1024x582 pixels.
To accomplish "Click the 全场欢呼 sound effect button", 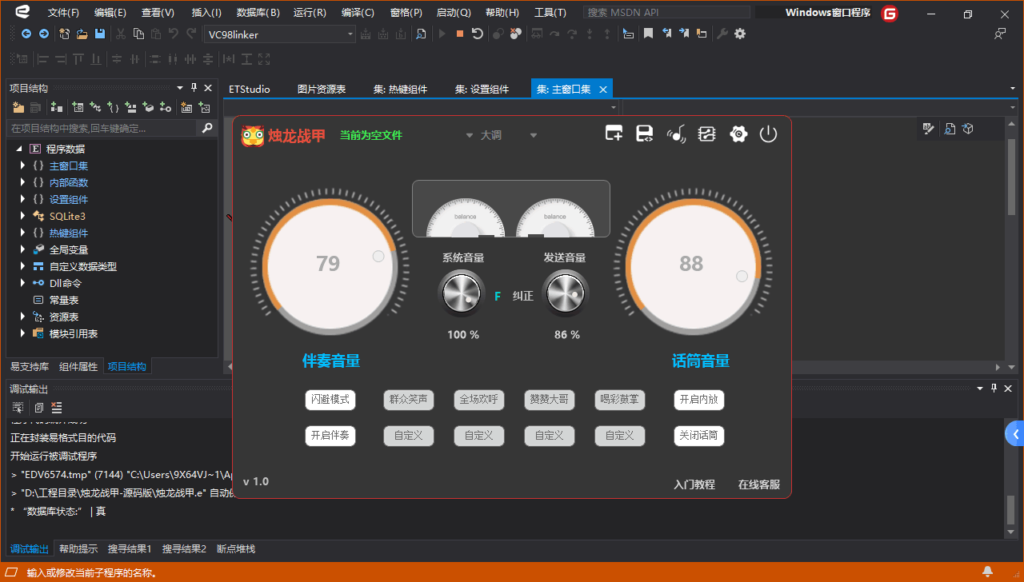I will point(479,400).
